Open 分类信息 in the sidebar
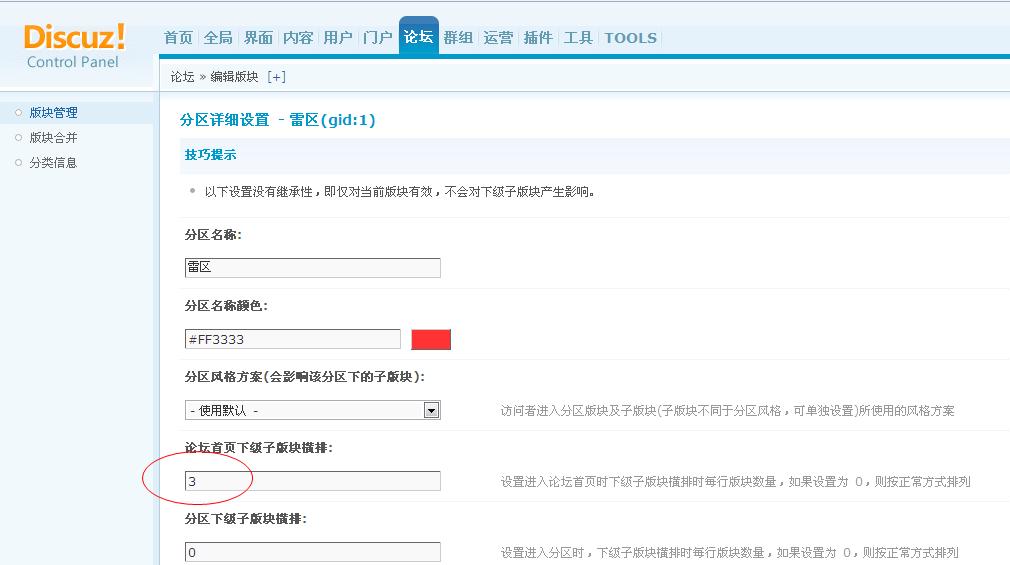Screen dimensions: 1010x565 click(53, 163)
